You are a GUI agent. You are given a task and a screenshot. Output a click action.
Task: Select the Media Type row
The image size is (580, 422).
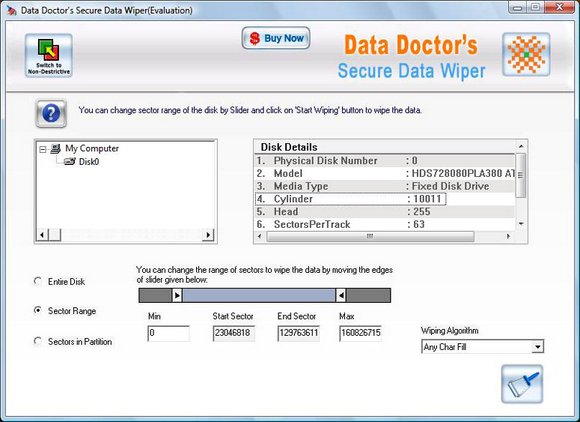385,186
